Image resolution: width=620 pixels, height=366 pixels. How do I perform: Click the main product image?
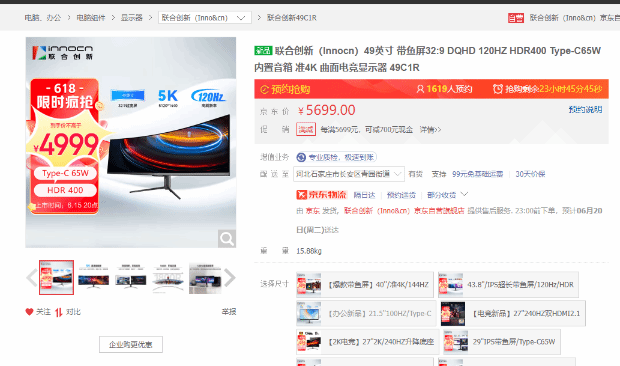pyautogui.click(x=131, y=142)
